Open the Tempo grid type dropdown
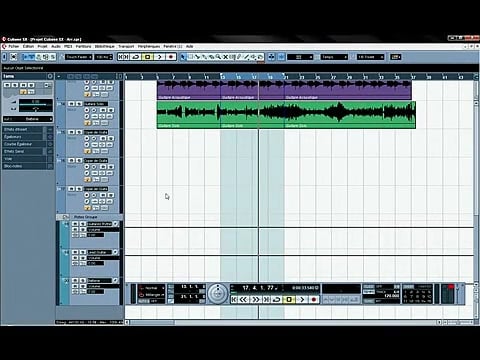The width and height of the screenshot is (480, 360). [334, 57]
